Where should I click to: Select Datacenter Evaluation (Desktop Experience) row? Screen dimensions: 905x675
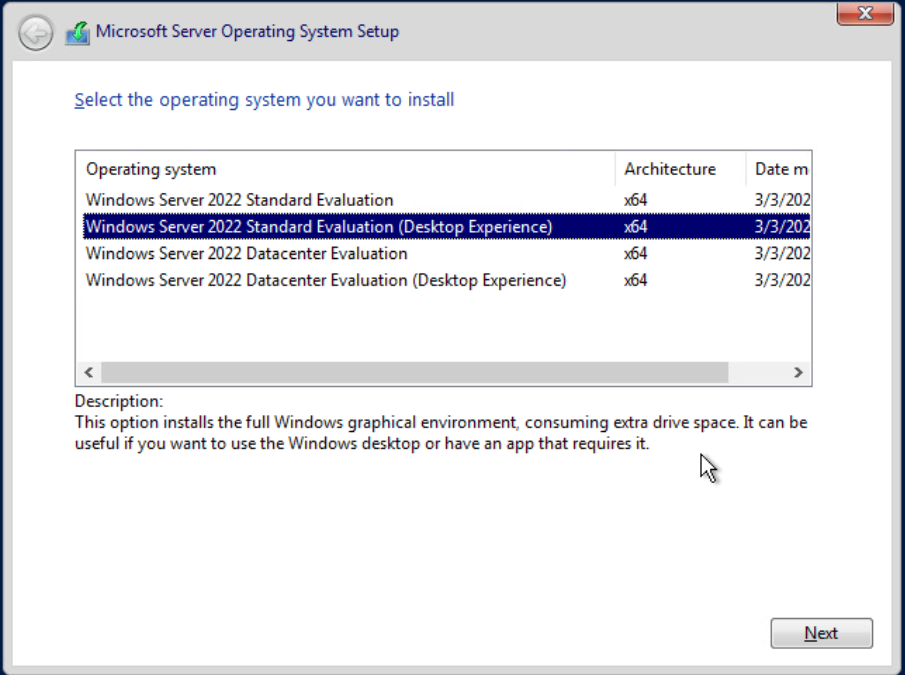coord(447,280)
